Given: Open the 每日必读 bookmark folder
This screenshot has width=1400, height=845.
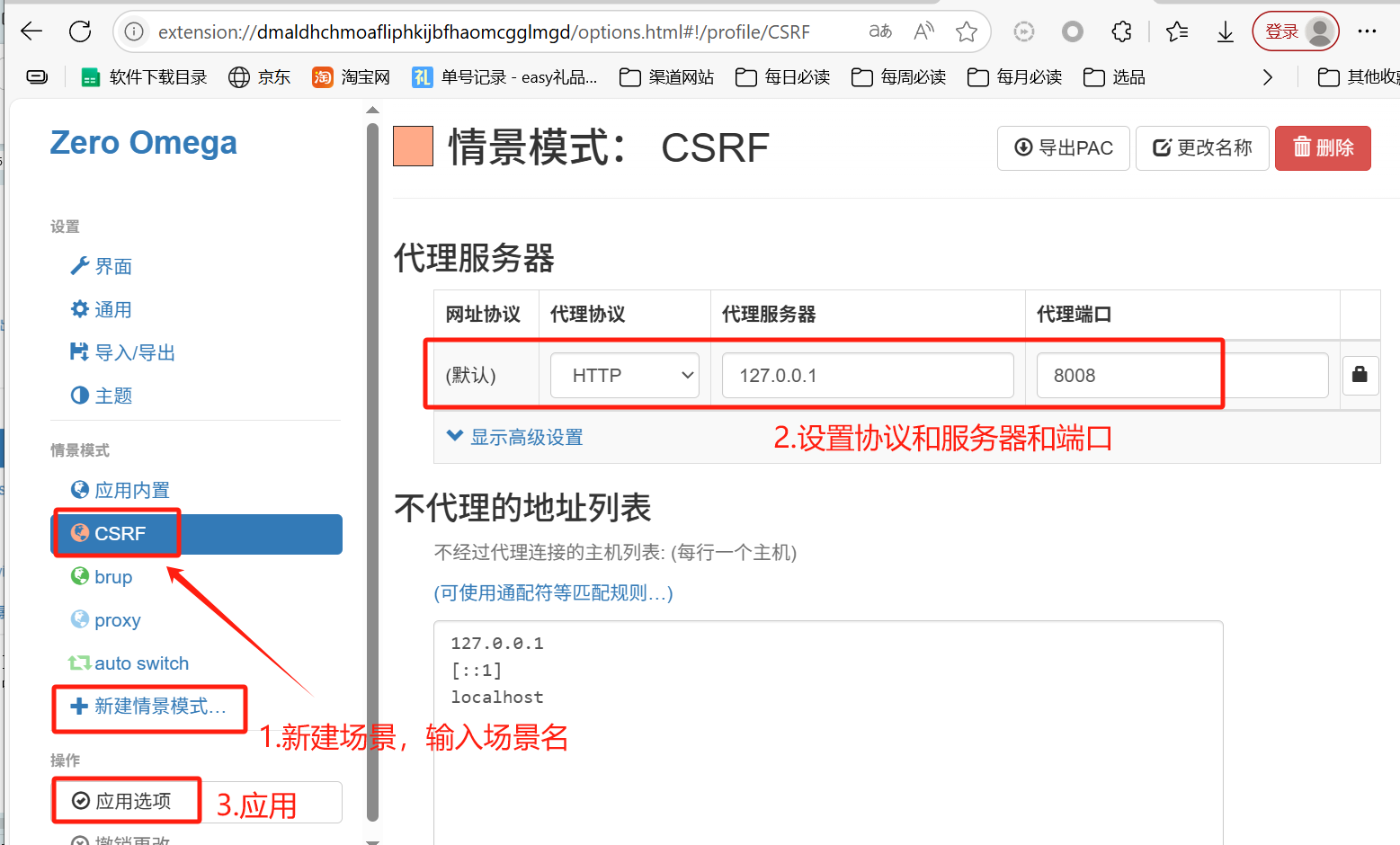Looking at the screenshot, I should 782,77.
